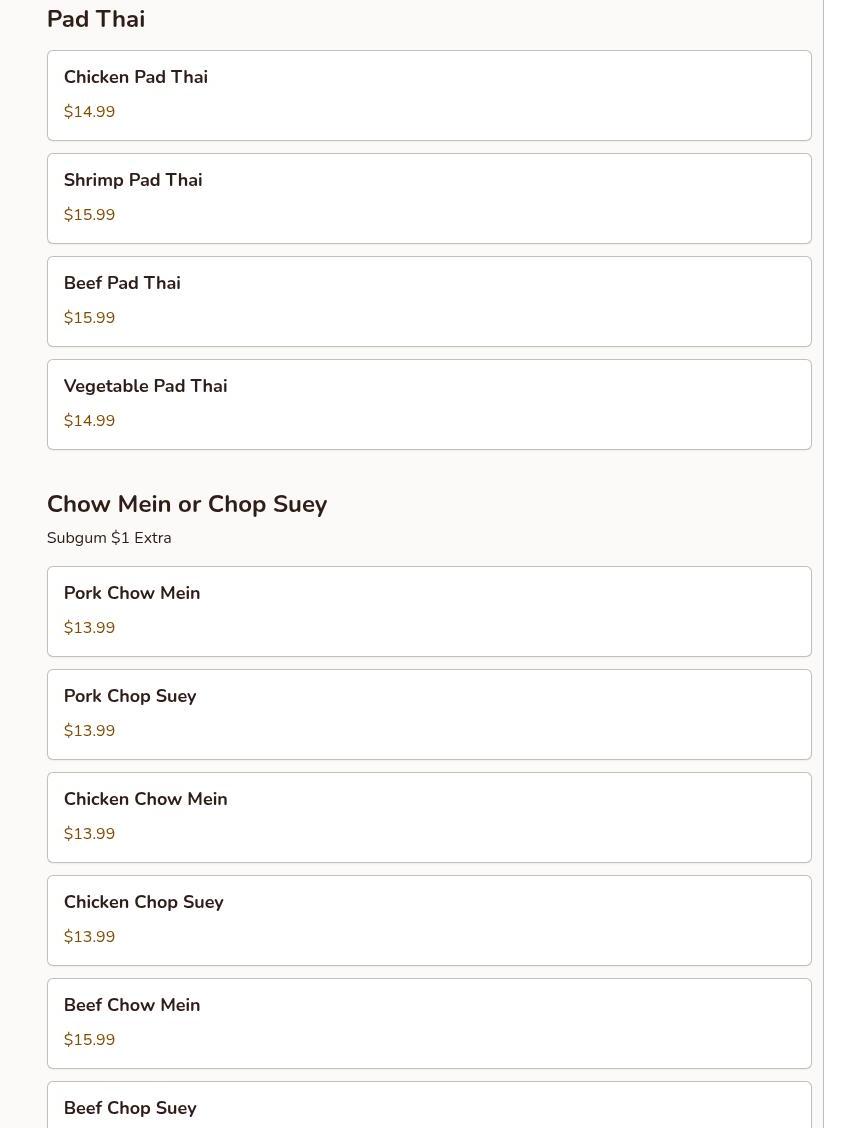Pick the Chicken Chow Mein item
The height and width of the screenshot is (1128, 844).
pyautogui.click(x=429, y=817)
